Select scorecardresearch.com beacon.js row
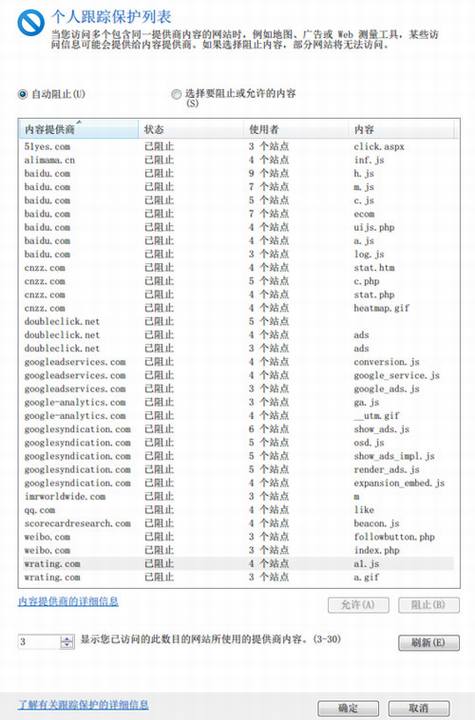Screen dimensions: 475x720 tap(238, 523)
